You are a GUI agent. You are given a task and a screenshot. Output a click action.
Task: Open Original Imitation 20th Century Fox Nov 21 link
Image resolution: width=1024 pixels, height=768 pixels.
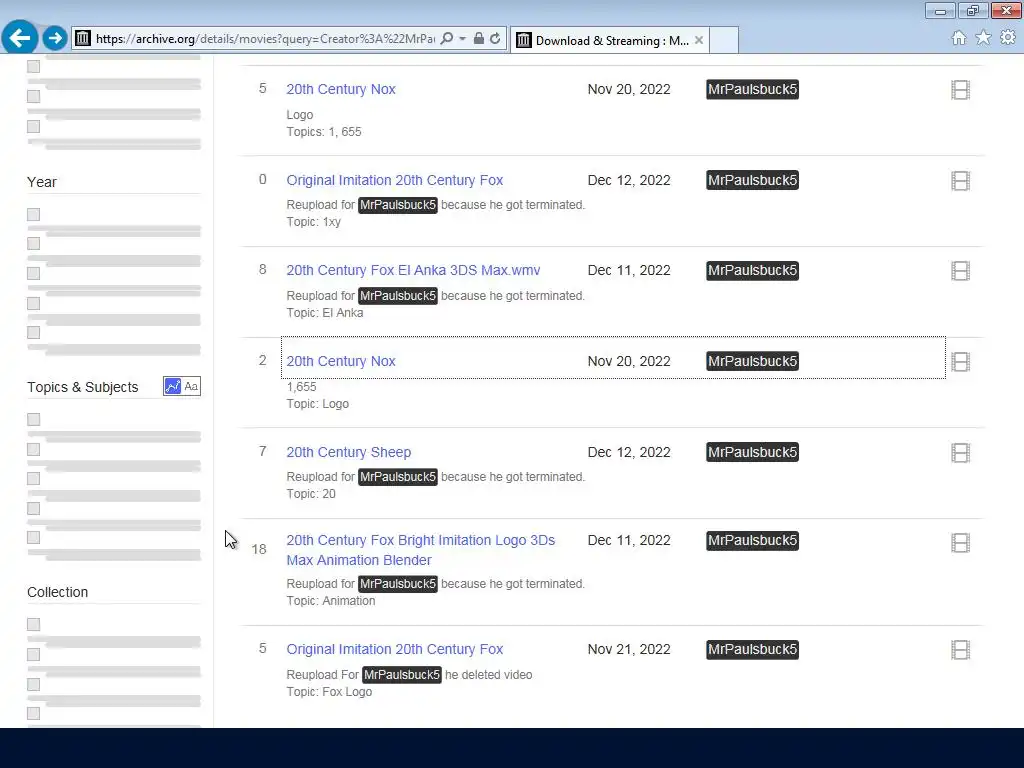(394, 649)
